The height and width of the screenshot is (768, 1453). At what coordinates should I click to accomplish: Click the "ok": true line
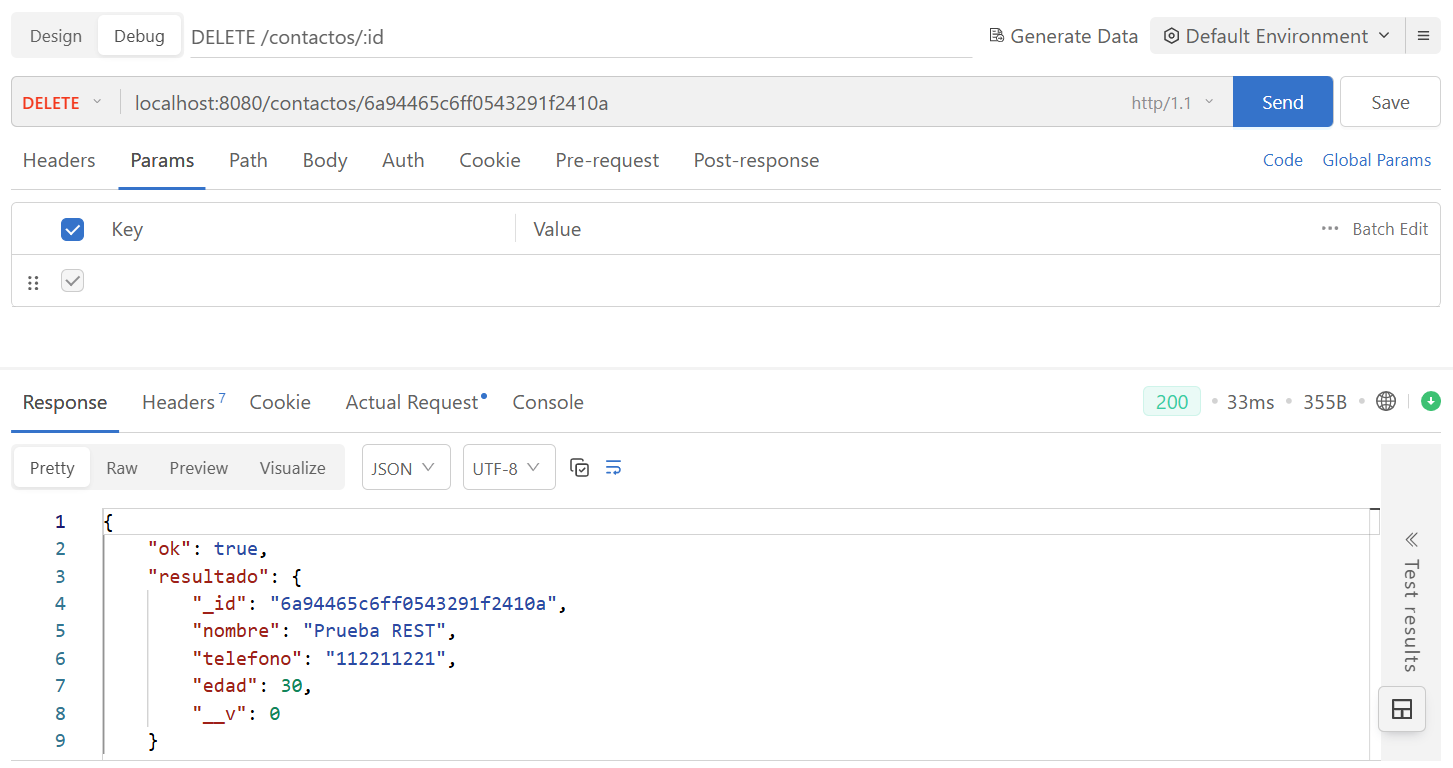coord(209,548)
